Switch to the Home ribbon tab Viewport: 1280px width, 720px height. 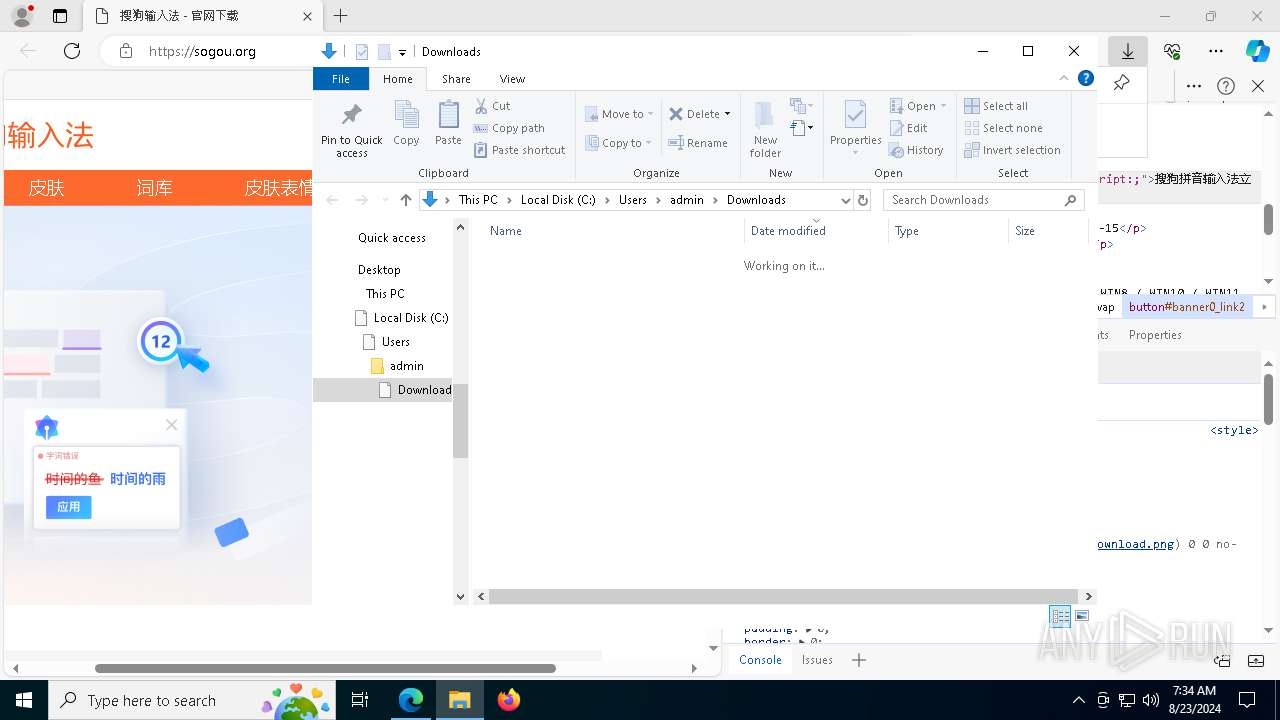point(397,79)
